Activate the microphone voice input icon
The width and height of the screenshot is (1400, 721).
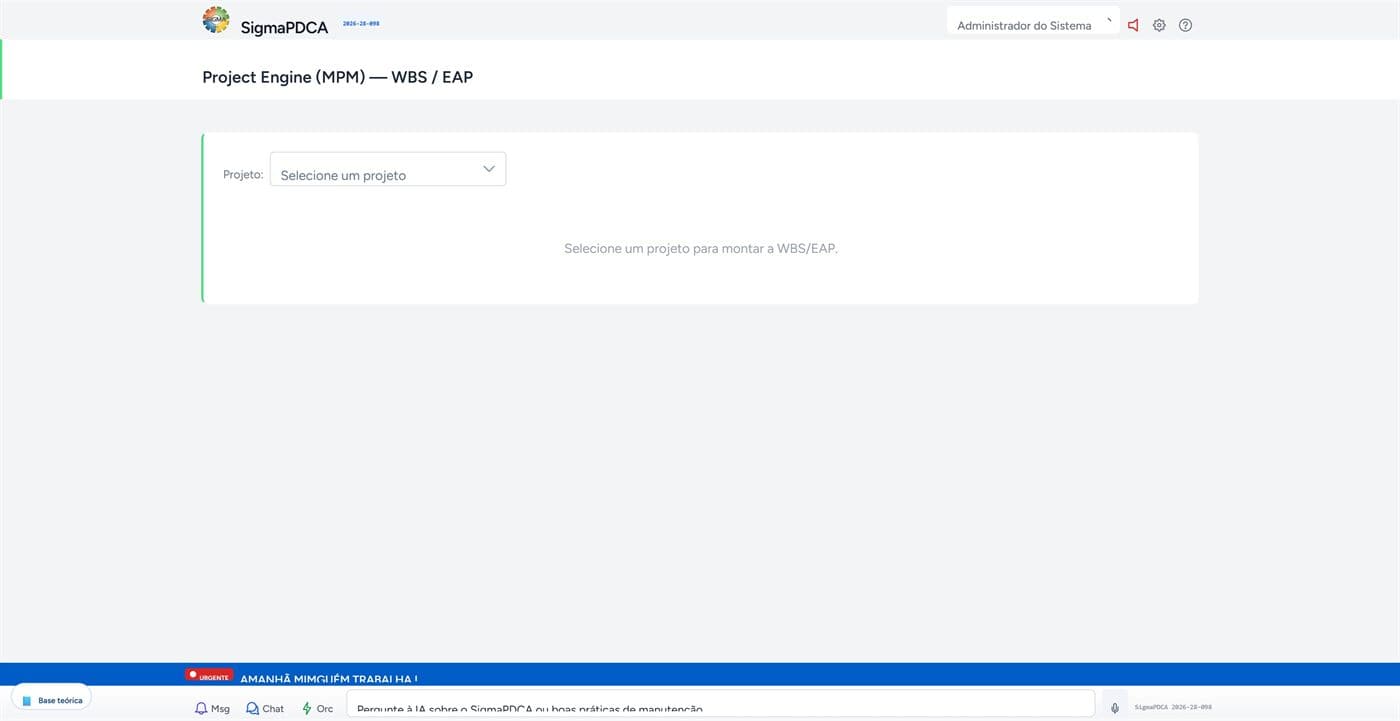coord(1115,708)
